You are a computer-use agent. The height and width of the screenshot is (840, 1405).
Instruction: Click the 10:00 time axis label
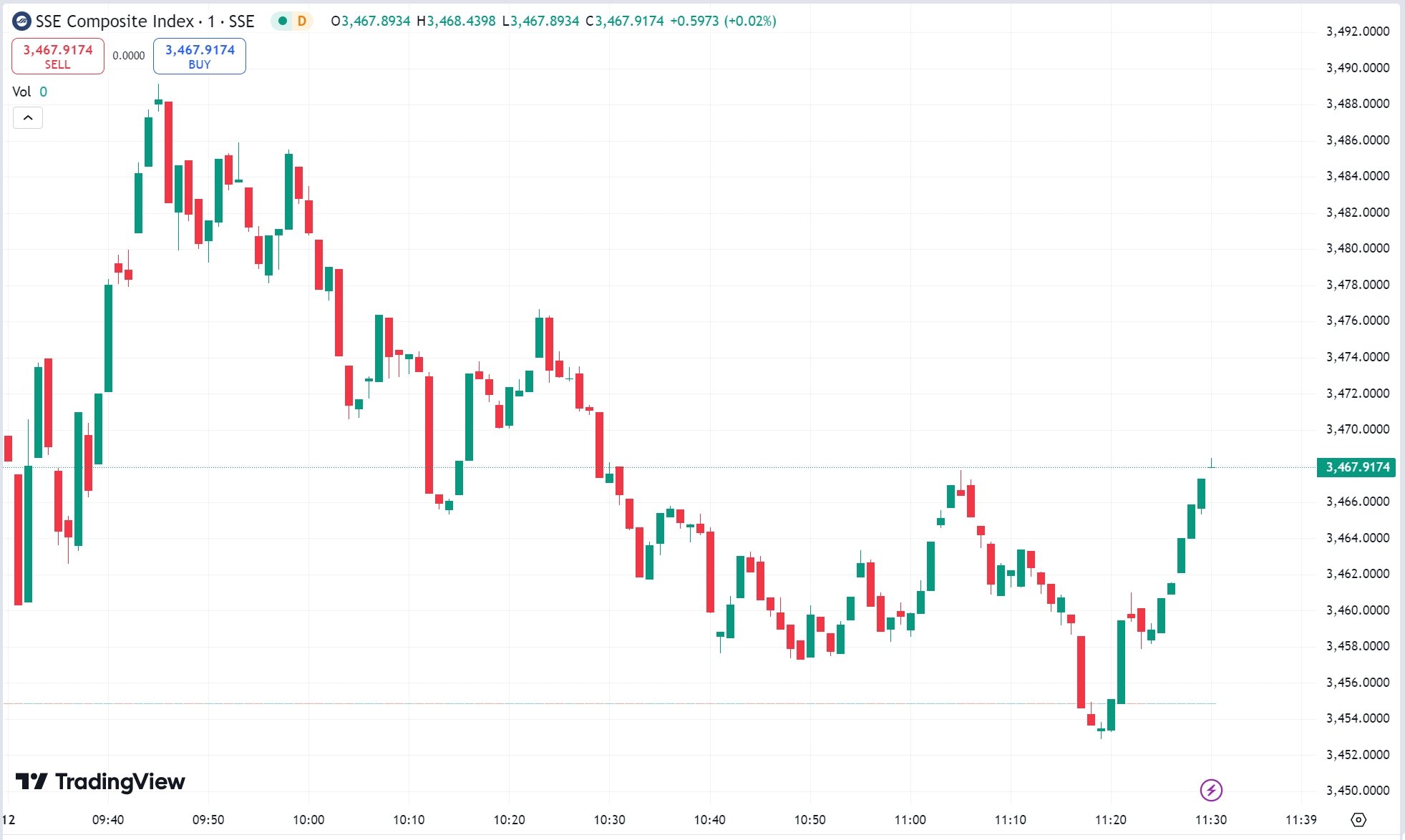pyautogui.click(x=308, y=820)
